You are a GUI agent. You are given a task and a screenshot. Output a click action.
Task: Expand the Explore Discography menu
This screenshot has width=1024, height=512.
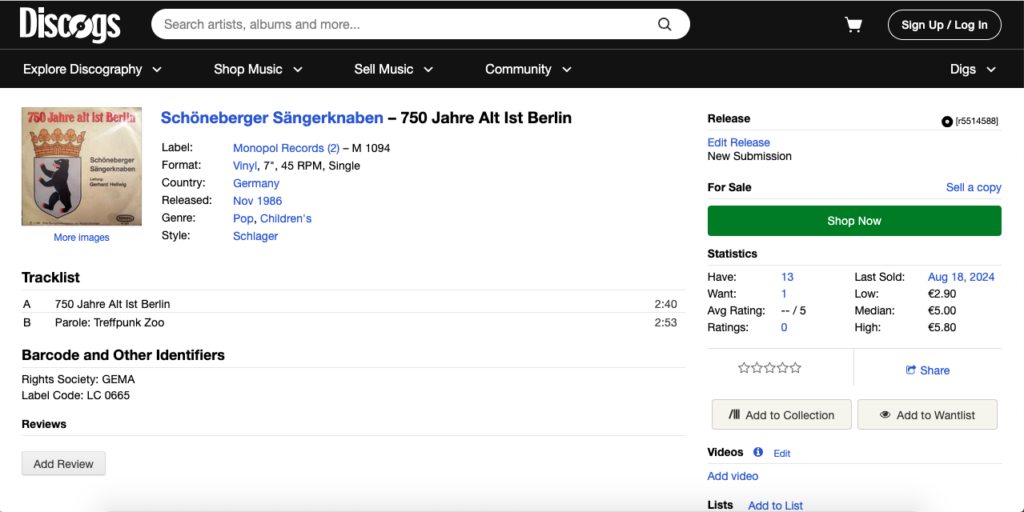click(x=92, y=69)
